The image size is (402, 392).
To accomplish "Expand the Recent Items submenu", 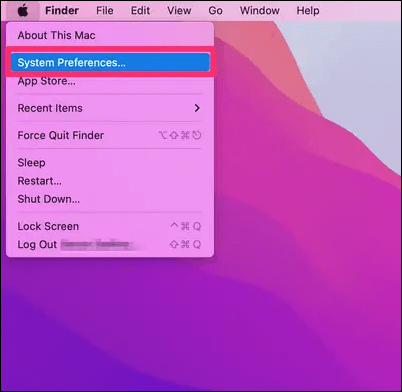I will tap(110, 108).
